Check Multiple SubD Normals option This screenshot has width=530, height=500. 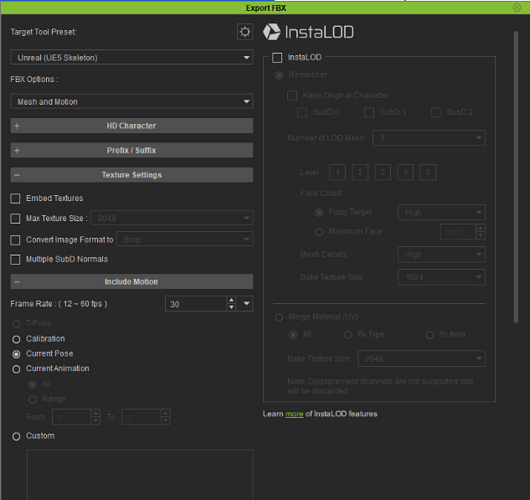pos(15,260)
